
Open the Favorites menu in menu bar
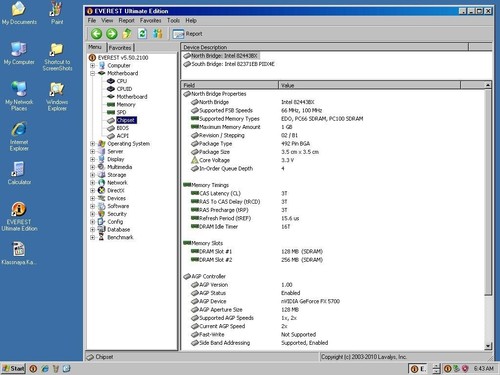click(x=150, y=21)
